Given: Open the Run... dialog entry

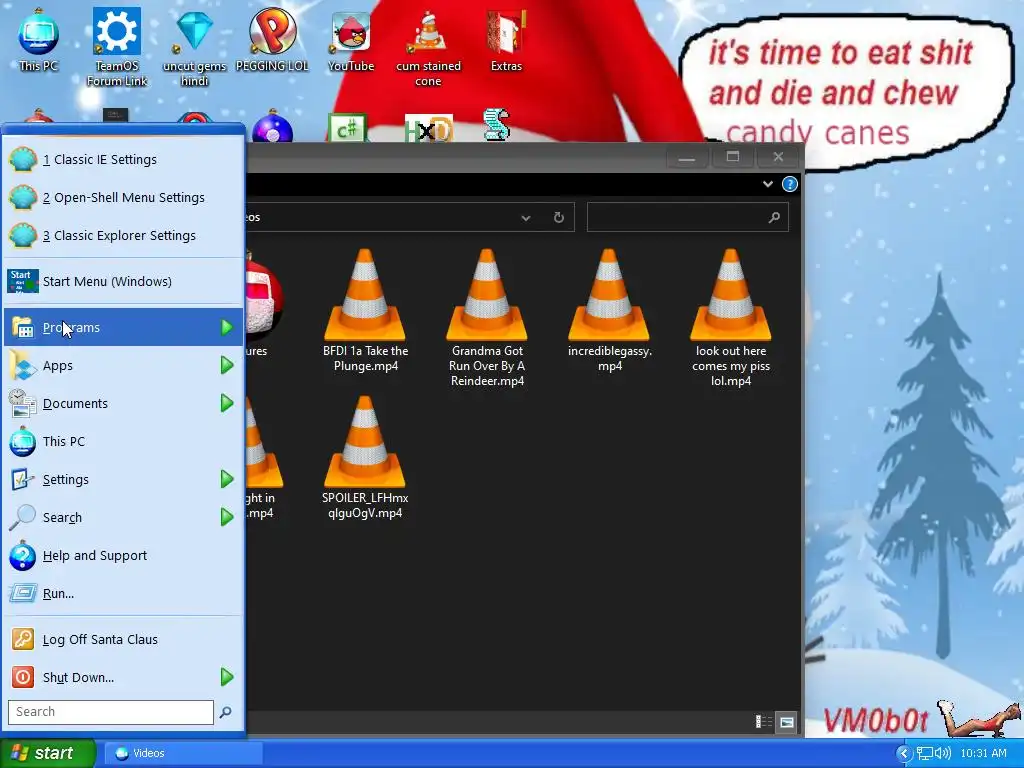Looking at the screenshot, I should pyautogui.click(x=123, y=594).
